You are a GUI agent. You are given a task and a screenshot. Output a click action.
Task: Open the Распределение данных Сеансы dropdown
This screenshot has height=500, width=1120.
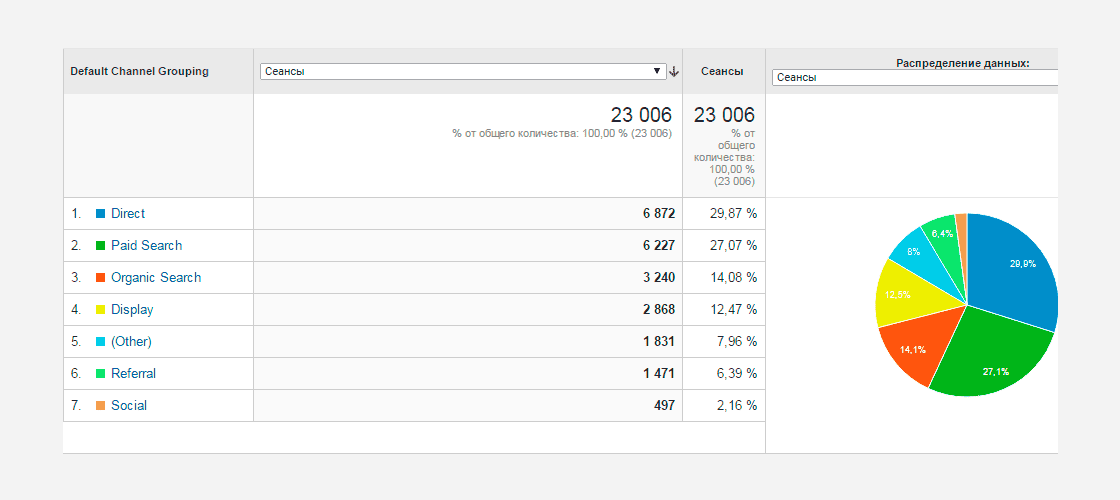point(915,78)
